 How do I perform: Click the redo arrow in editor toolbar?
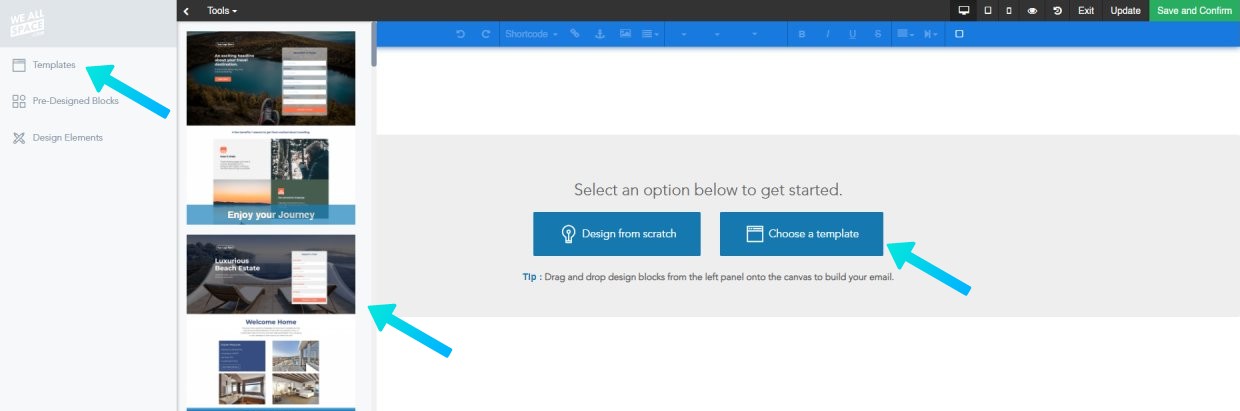[485, 34]
